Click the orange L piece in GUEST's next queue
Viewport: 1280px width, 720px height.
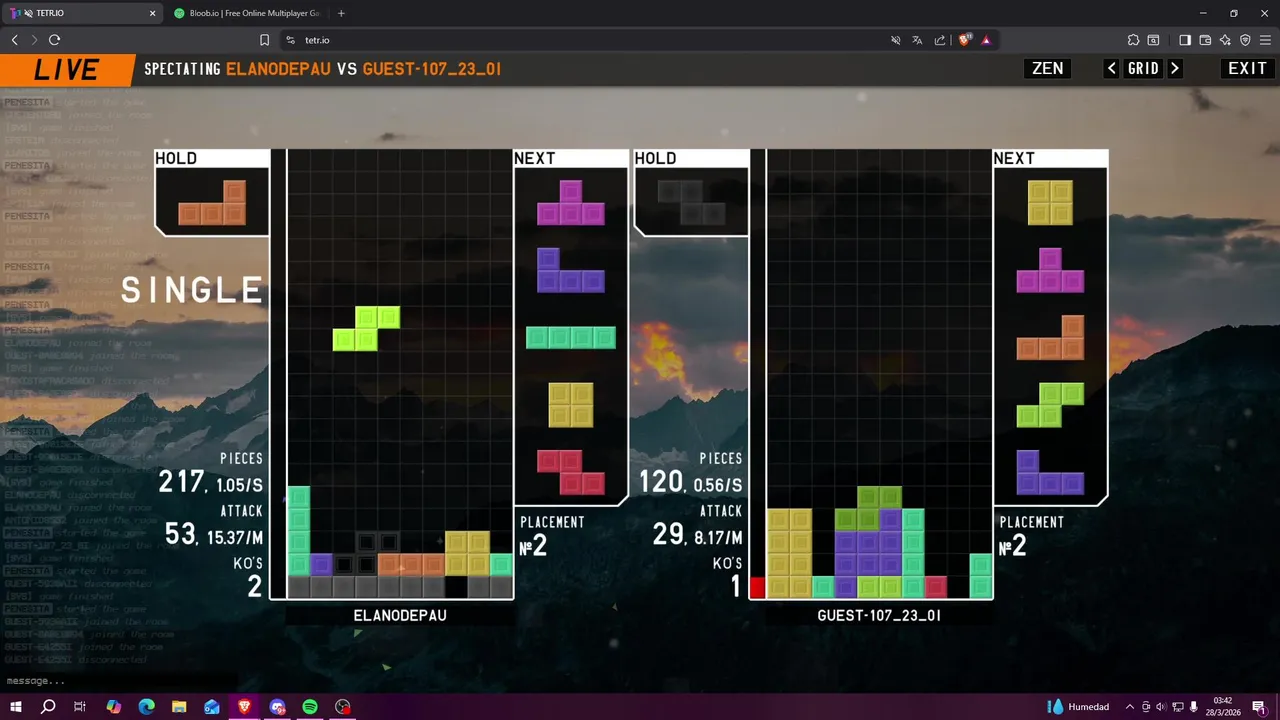[1050, 337]
